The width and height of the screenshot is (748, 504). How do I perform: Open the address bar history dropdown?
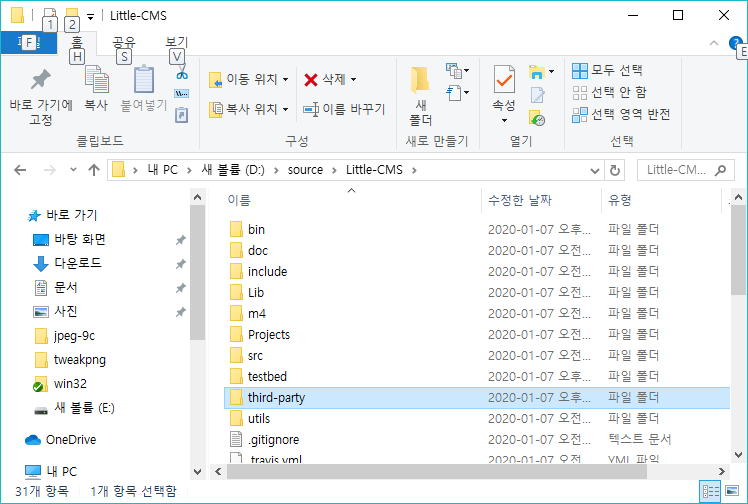(594, 170)
